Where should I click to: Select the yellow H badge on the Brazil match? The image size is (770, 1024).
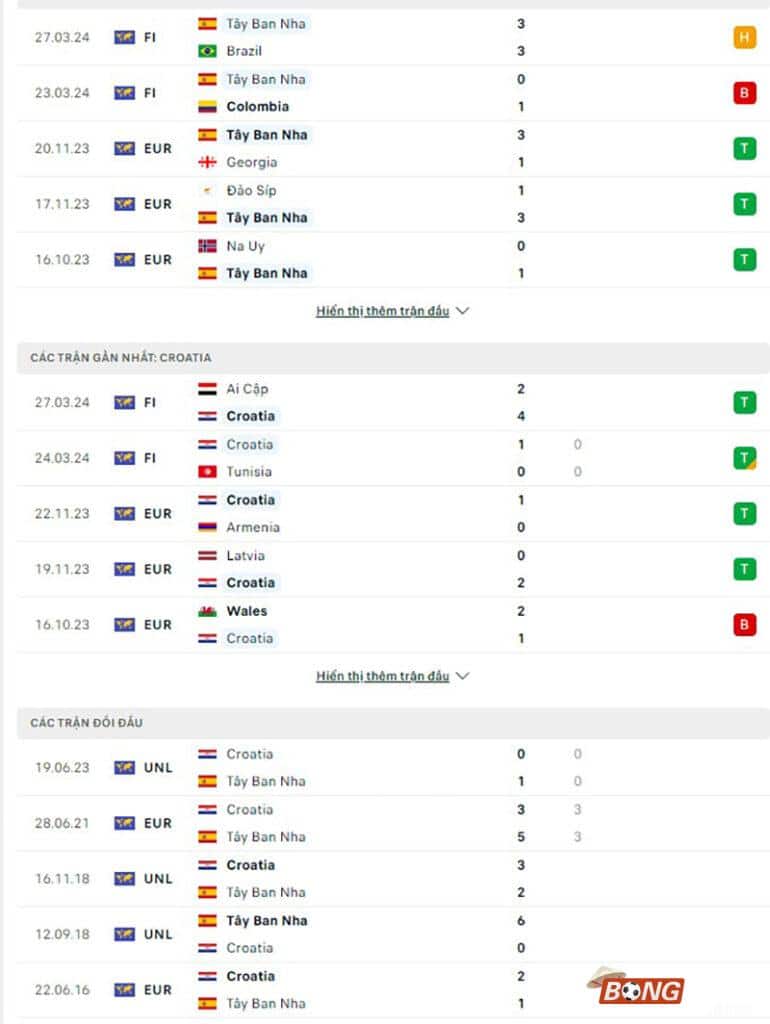[x=744, y=38]
